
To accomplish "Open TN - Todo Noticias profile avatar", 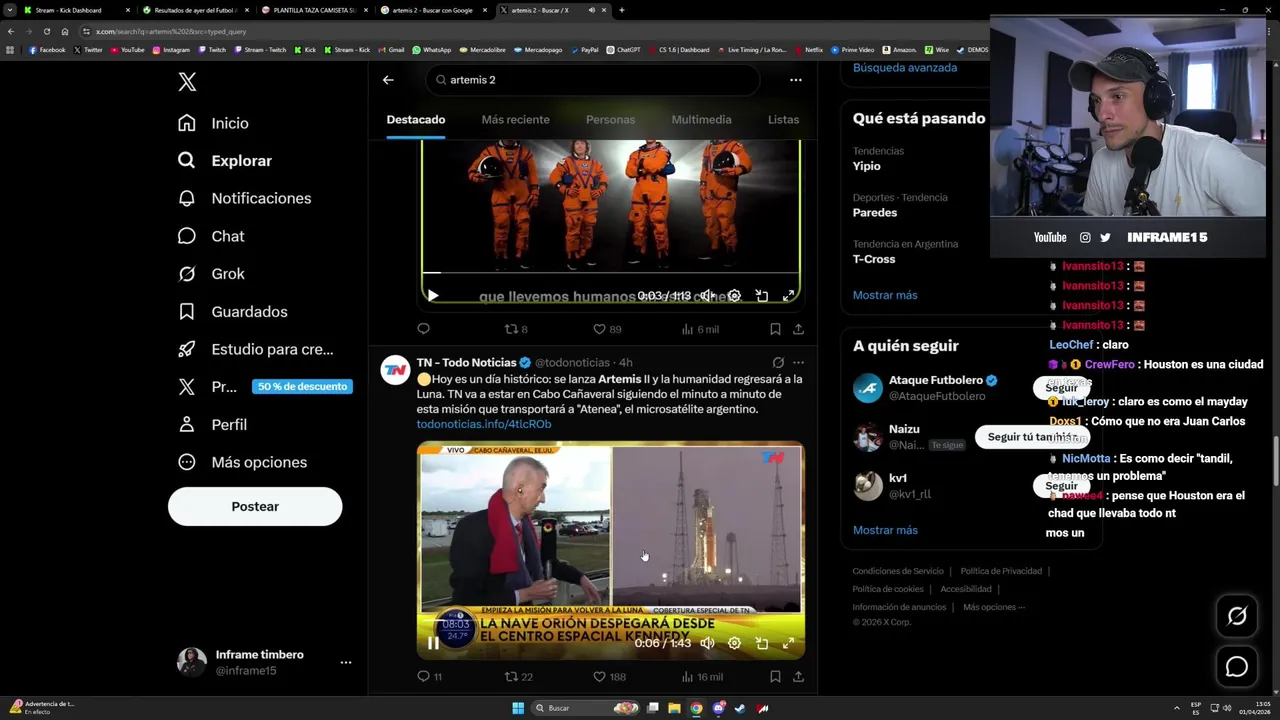I will 395,370.
